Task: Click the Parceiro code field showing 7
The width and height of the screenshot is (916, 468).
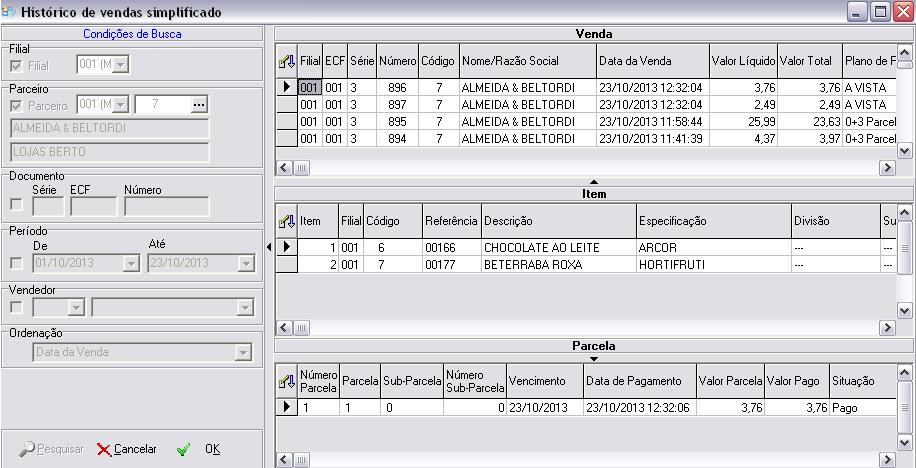Action: click(163, 105)
